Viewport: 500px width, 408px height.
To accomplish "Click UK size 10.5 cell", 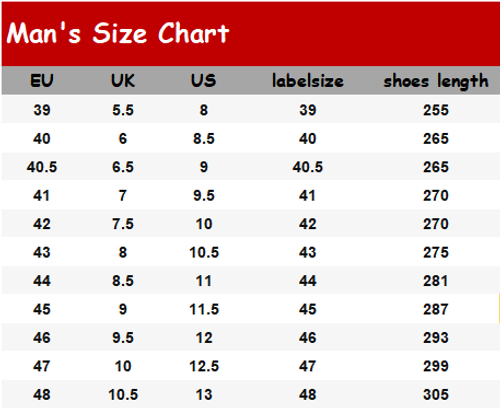I will [x=123, y=395].
